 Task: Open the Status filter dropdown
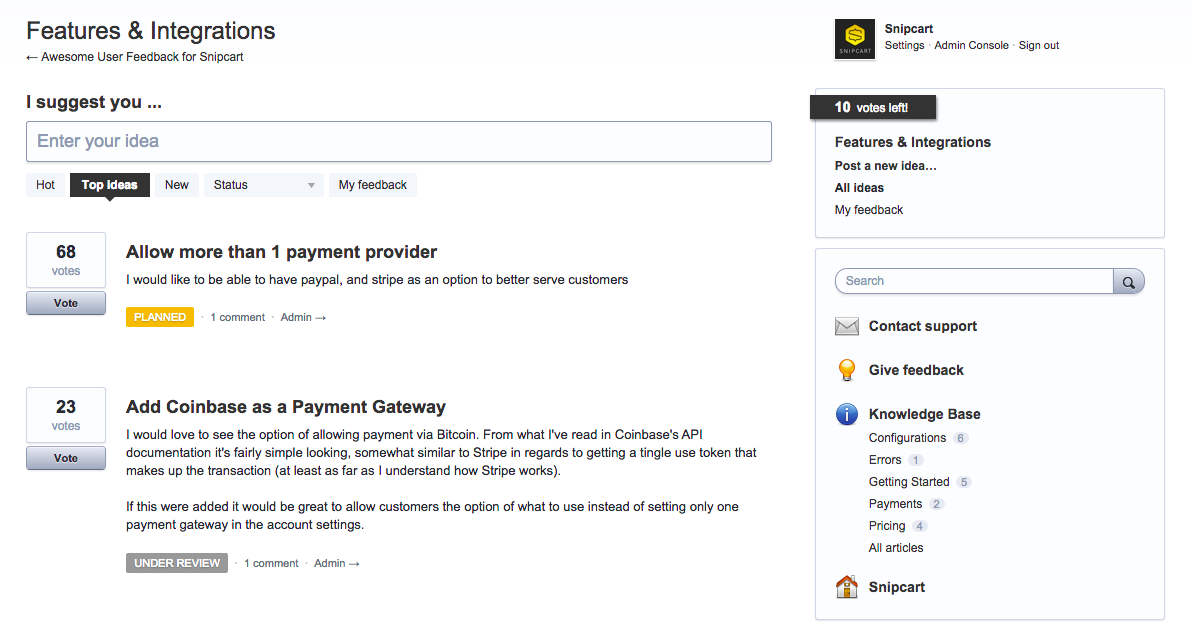click(x=264, y=185)
